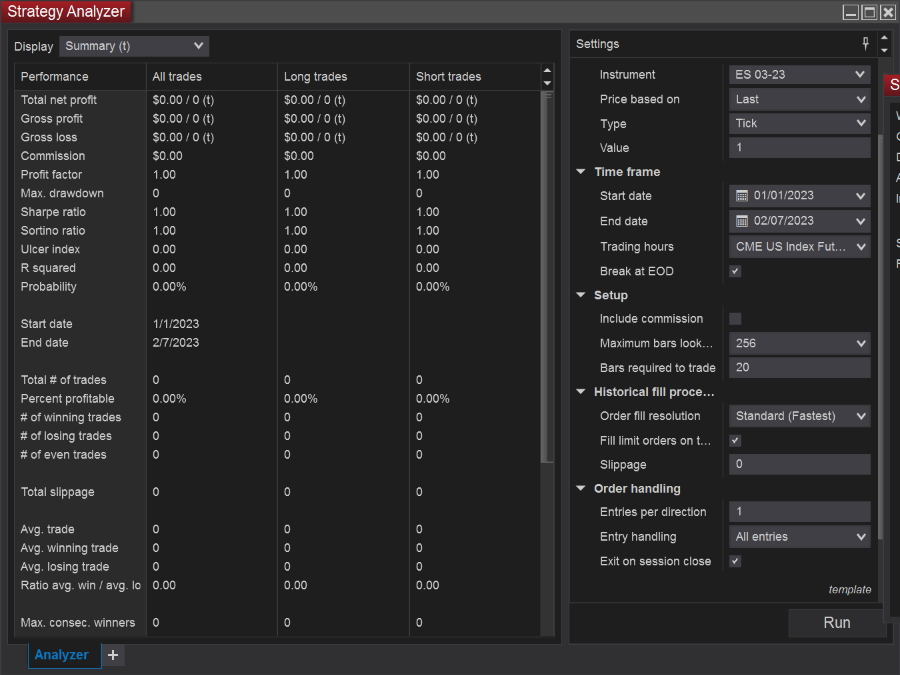Select the Commission row label
The width and height of the screenshot is (900, 675).
(53, 156)
